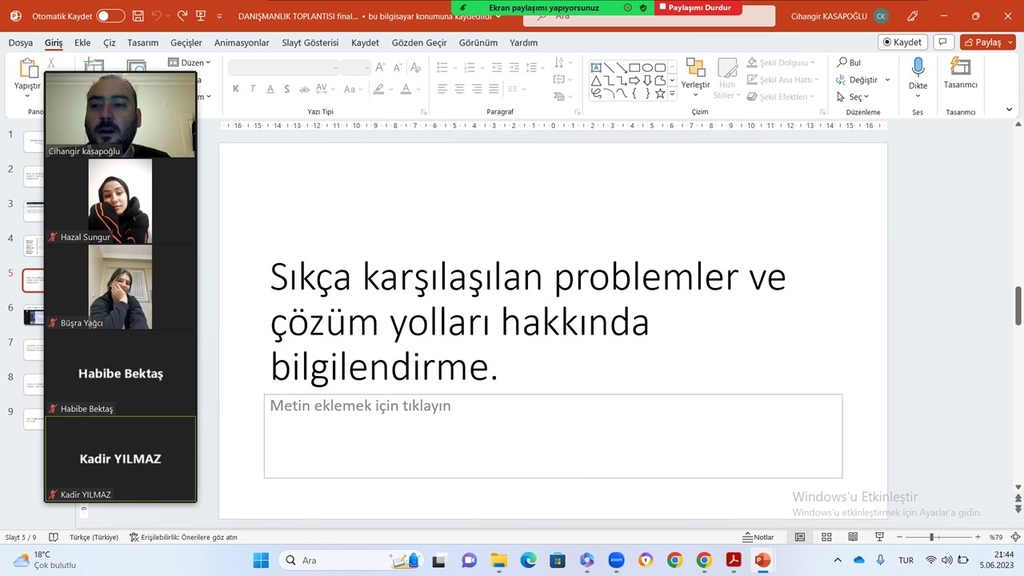This screenshot has width=1024, height=576.
Task: Expand the font size dropdown
Action: click(x=367, y=67)
